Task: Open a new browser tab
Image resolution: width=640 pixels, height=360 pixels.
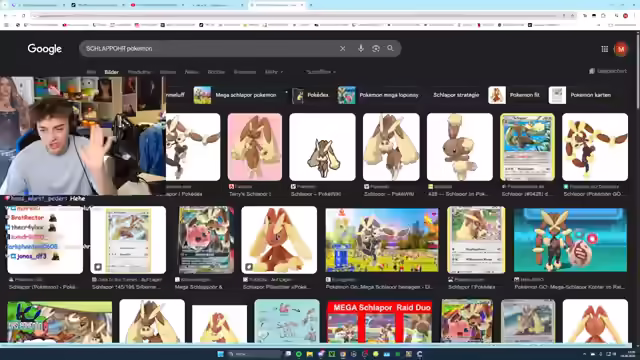Action: pos(311,5)
